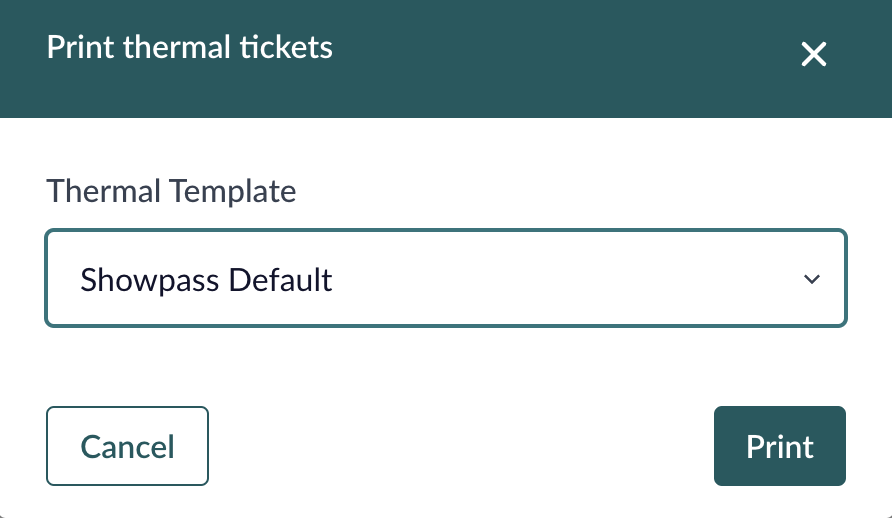Viewport: 892px width, 518px height.
Task: Click the close cross beside the dialog title
Action: (813, 55)
